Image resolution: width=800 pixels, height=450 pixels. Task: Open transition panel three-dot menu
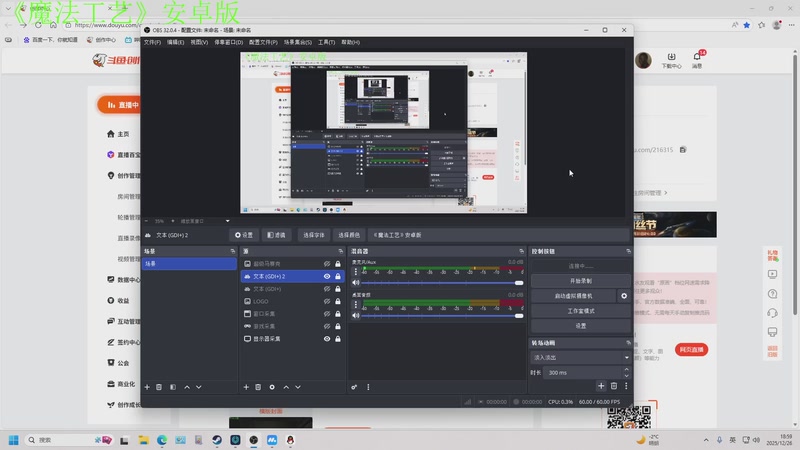pos(626,386)
